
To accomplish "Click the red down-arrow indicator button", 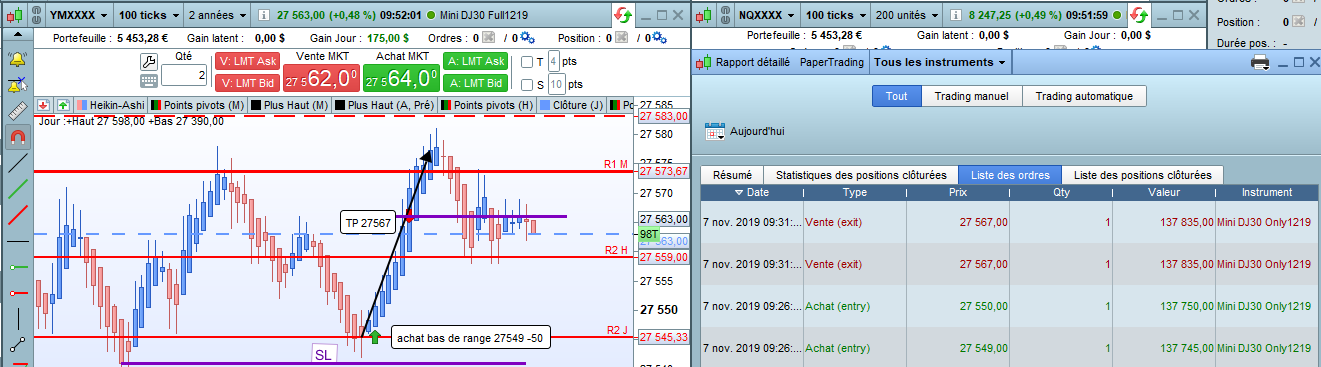I will tap(44, 104).
